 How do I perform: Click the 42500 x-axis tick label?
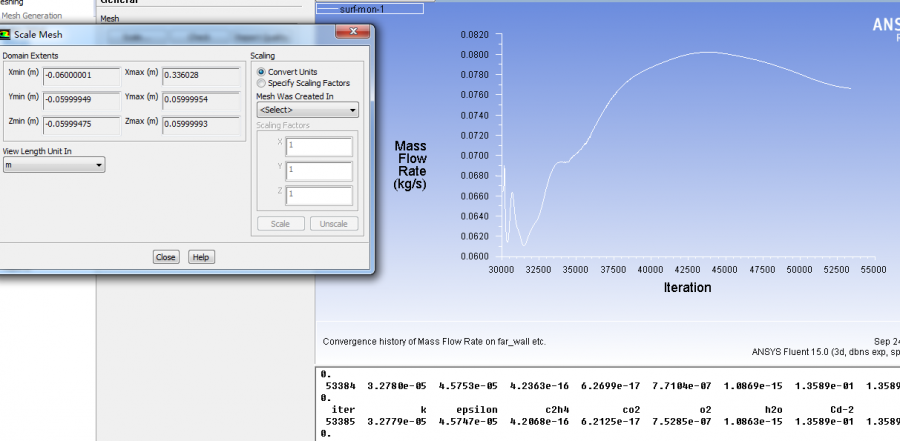(x=687, y=270)
